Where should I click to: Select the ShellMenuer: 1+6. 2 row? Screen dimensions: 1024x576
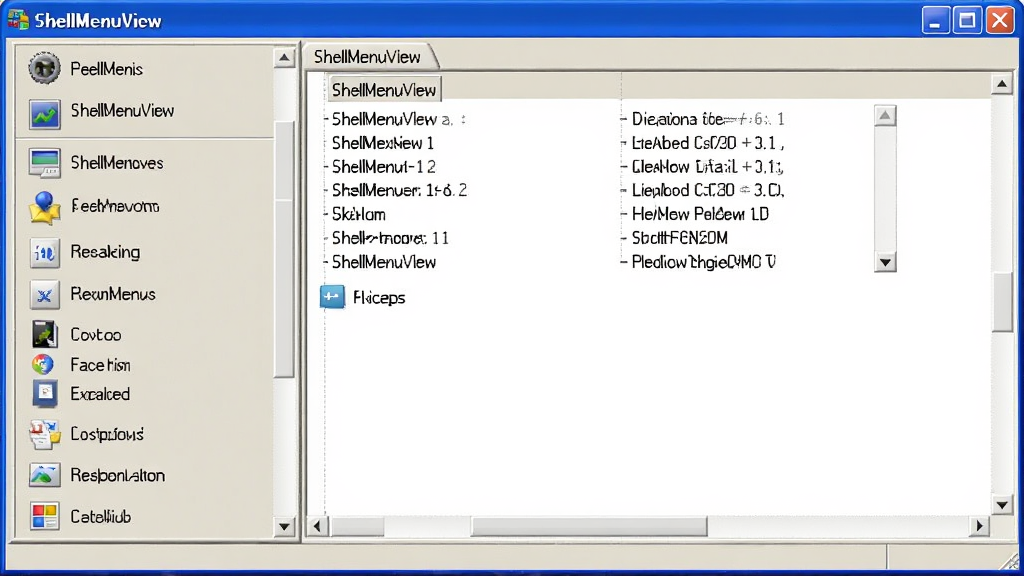point(399,190)
